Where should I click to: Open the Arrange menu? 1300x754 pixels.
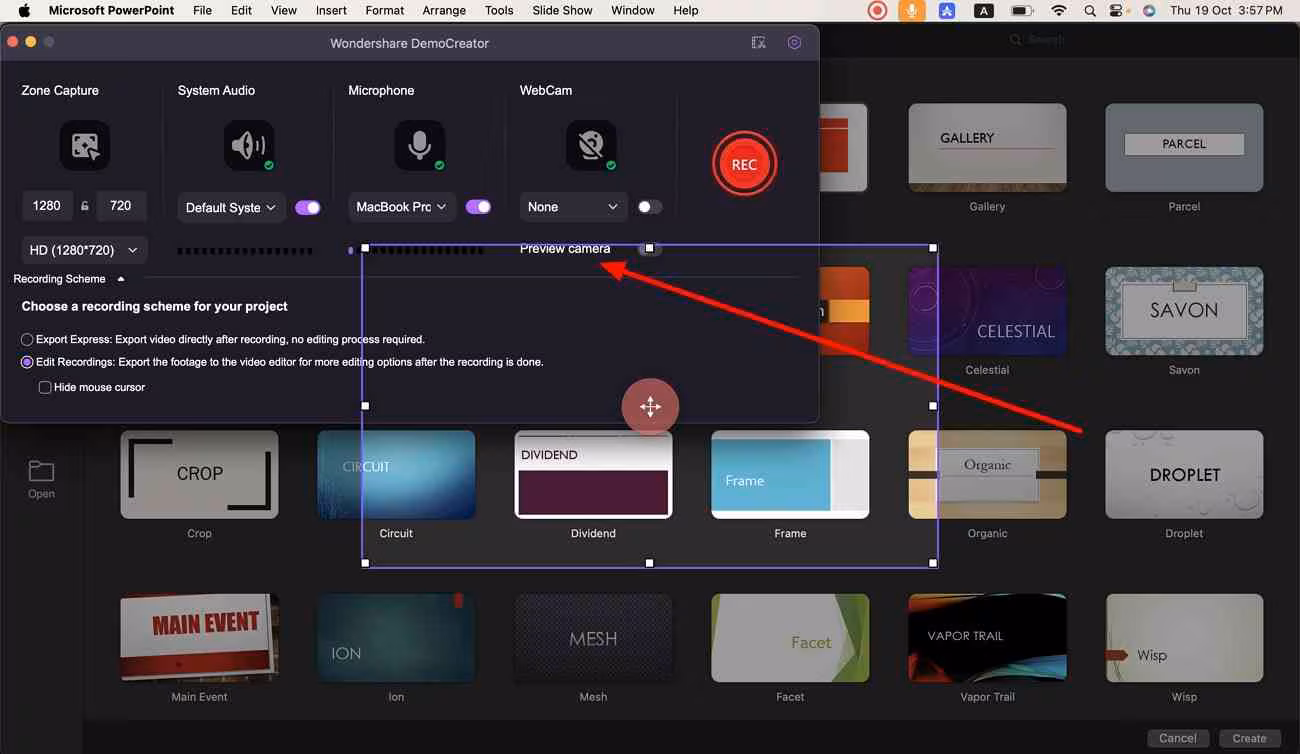[444, 10]
